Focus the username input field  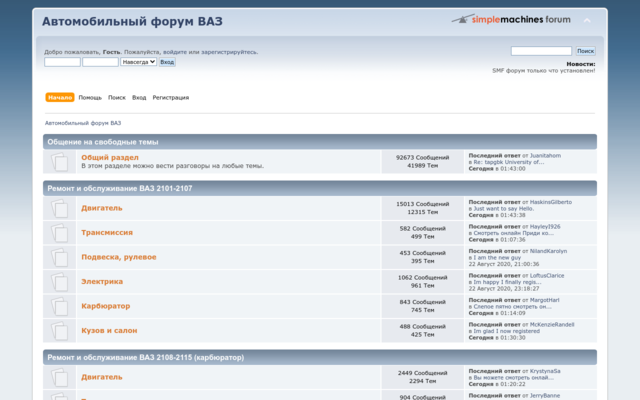62,62
